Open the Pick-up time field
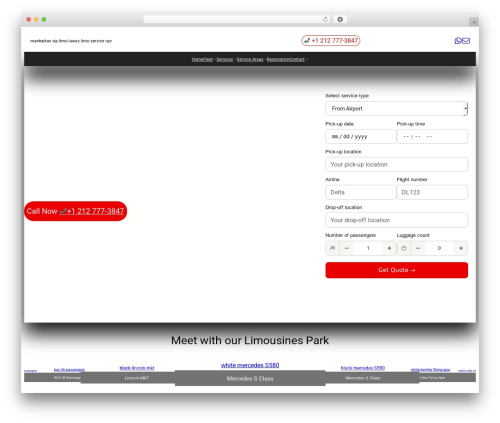This screenshot has height=423, width=500. (432, 136)
